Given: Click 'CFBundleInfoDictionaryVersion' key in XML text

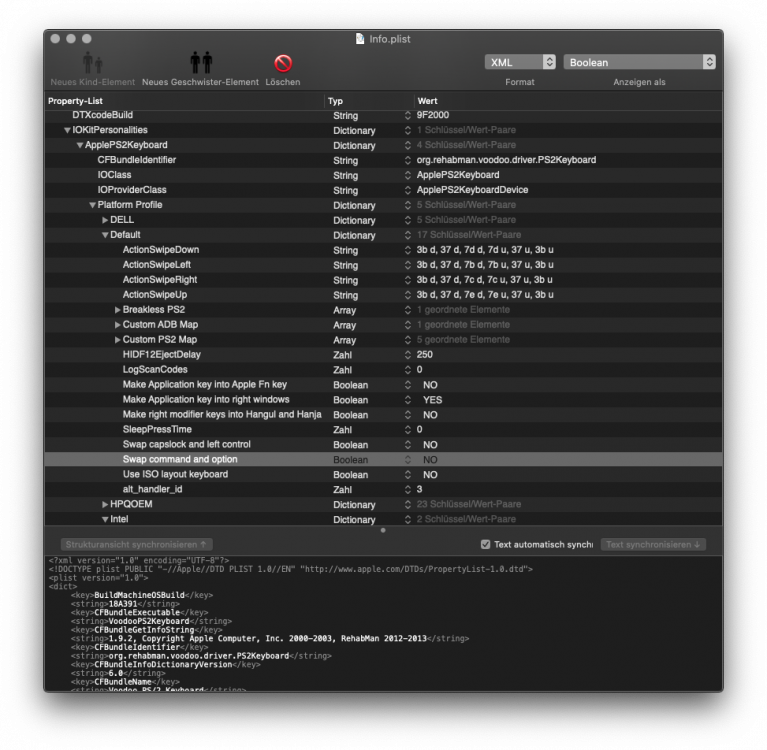Looking at the screenshot, I should tap(163, 665).
